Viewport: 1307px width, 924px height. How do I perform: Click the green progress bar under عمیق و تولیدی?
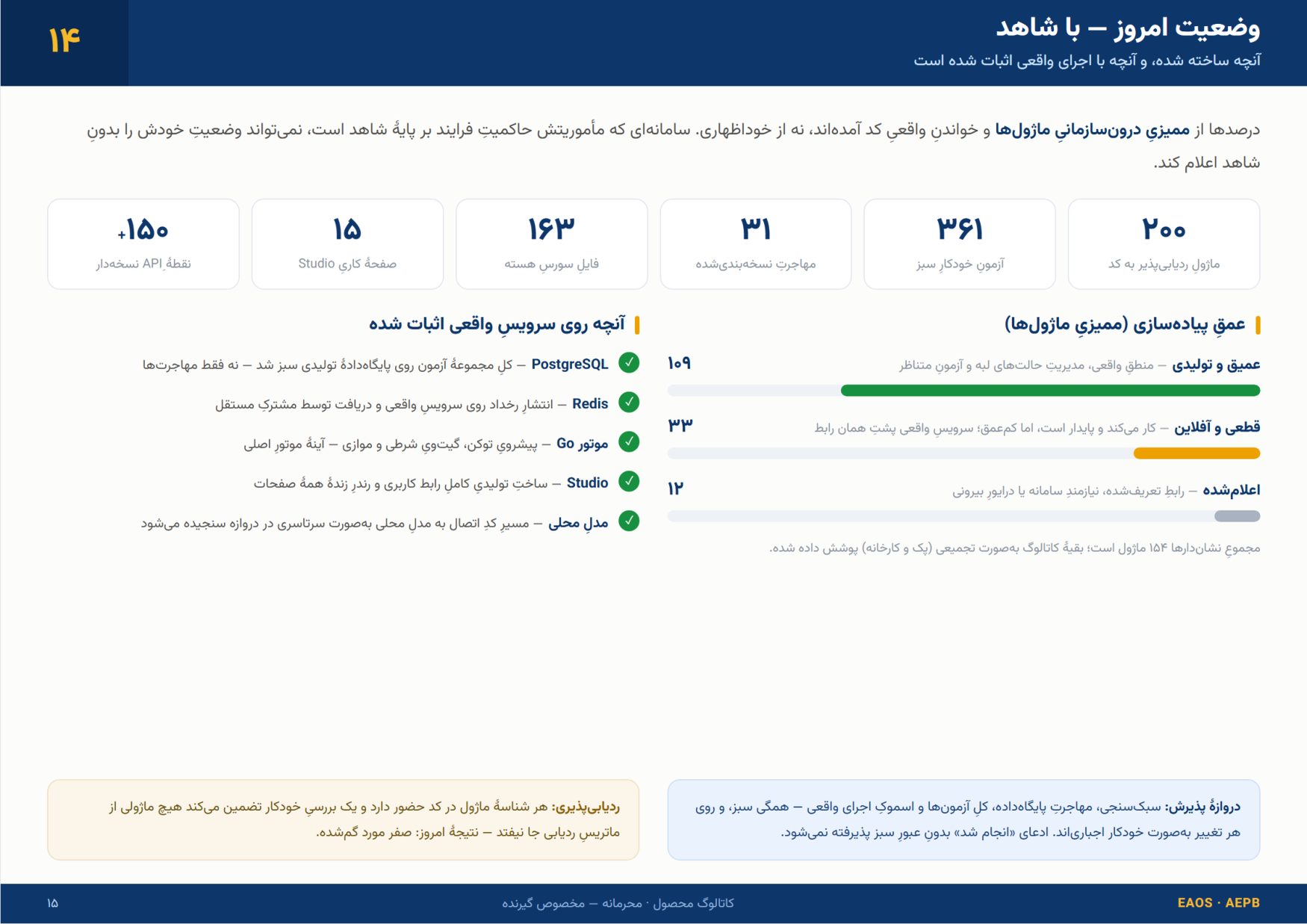click(1050, 390)
